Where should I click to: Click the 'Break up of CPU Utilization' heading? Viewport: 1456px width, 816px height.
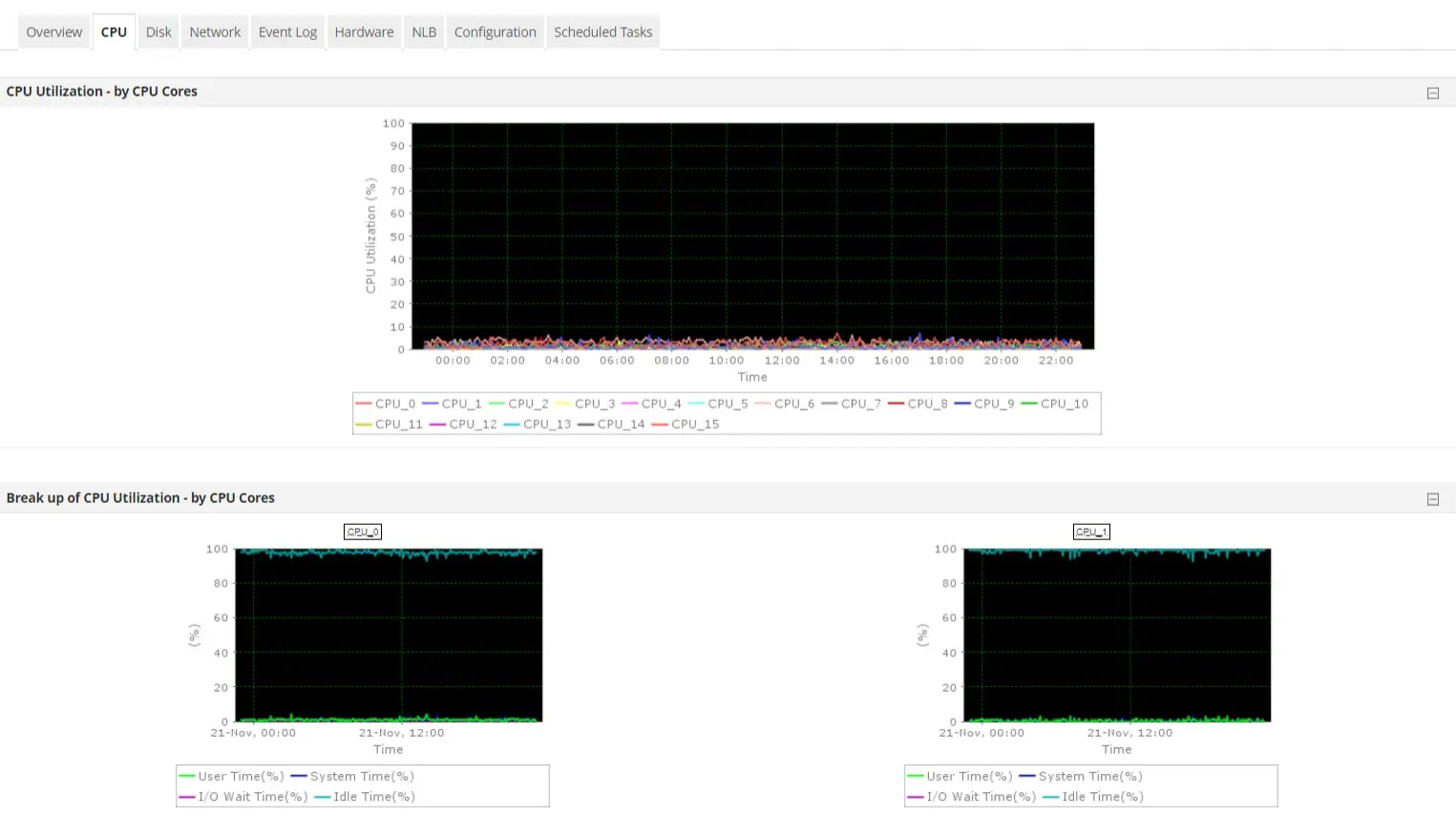[x=140, y=498]
